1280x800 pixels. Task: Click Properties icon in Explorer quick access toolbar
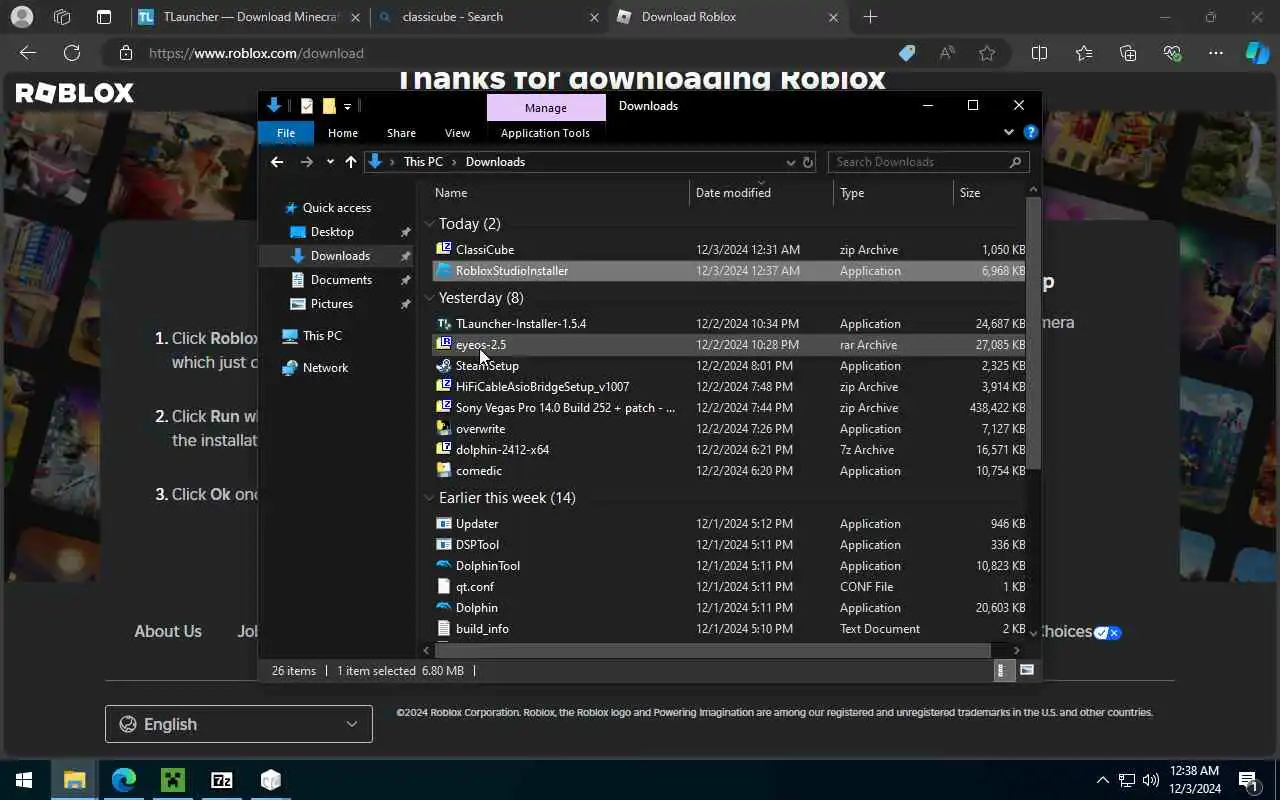coord(307,106)
